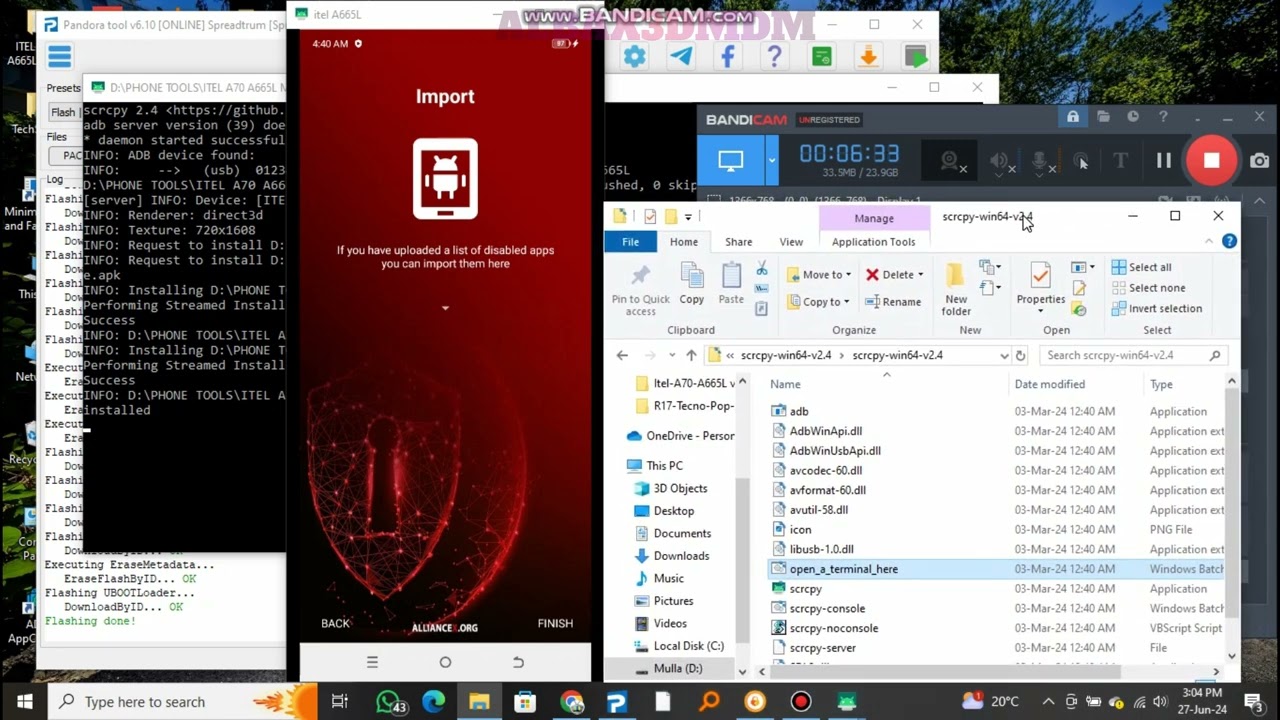Toggle Bandicam text overlay tool
This screenshot has width=1280, height=720.
click(x=1121, y=160)
